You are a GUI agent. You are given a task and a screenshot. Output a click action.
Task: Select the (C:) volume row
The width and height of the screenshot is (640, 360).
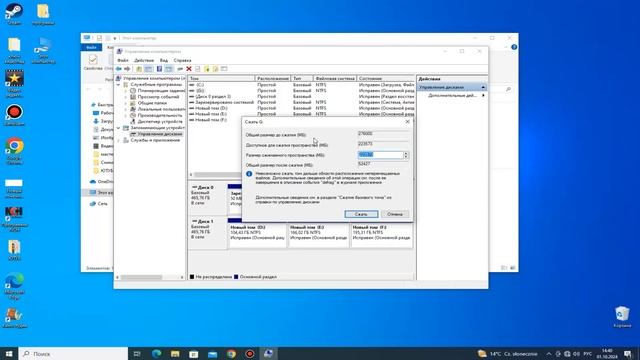pos(302,84)
